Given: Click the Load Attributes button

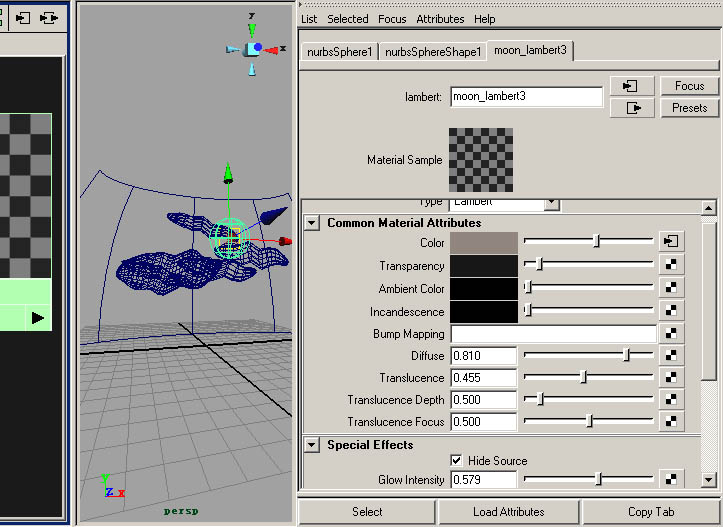Looking at the screenshot, I should [x=509, y=512].
